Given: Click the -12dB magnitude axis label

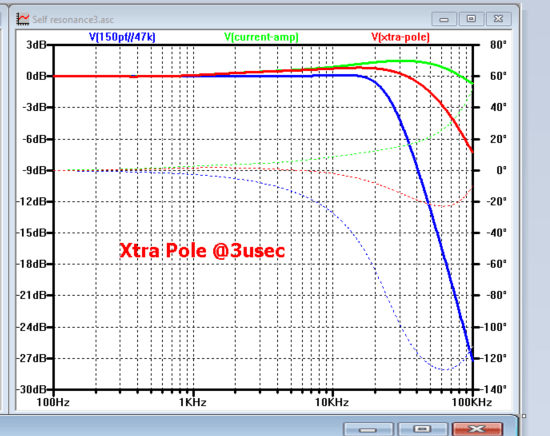Looking at the screenshot, I should [x=32, y=202].
